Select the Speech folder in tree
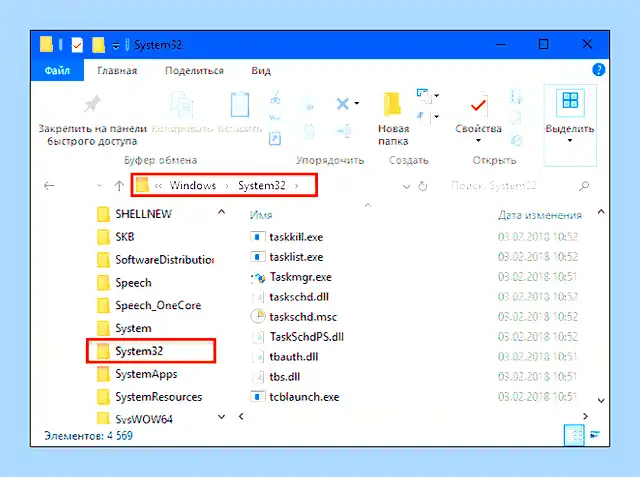 click(x=124, y=283)
